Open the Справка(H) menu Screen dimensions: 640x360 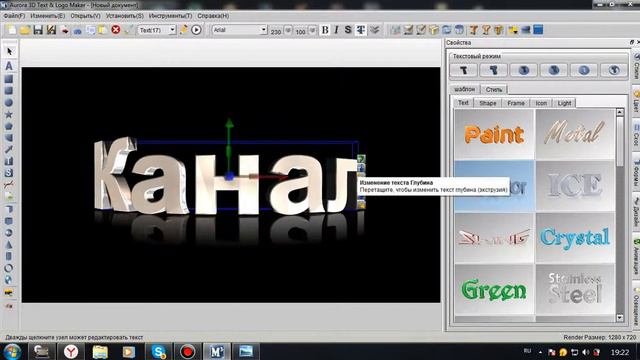tap(213, 16)
